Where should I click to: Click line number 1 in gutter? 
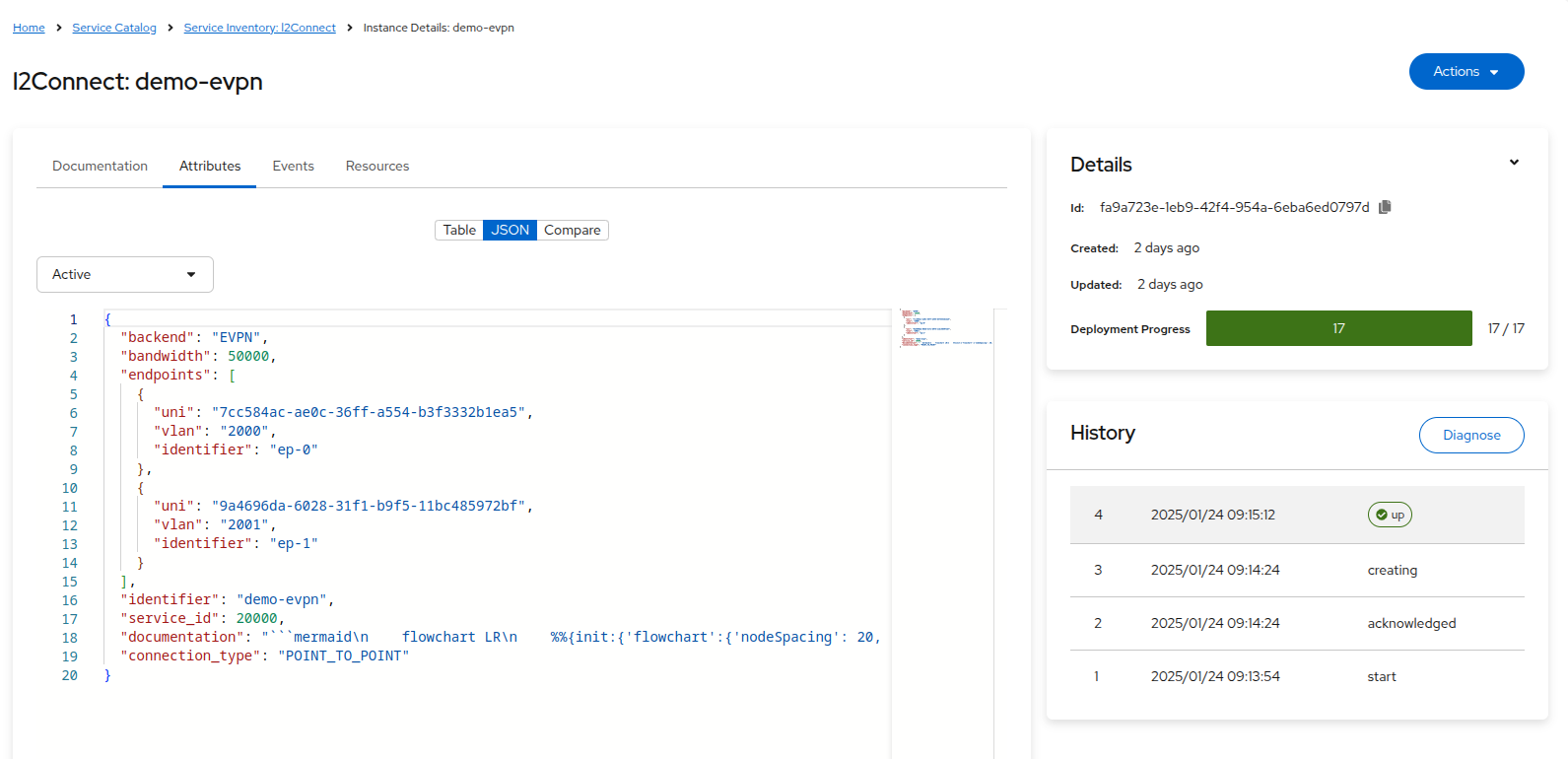point(73,319)
